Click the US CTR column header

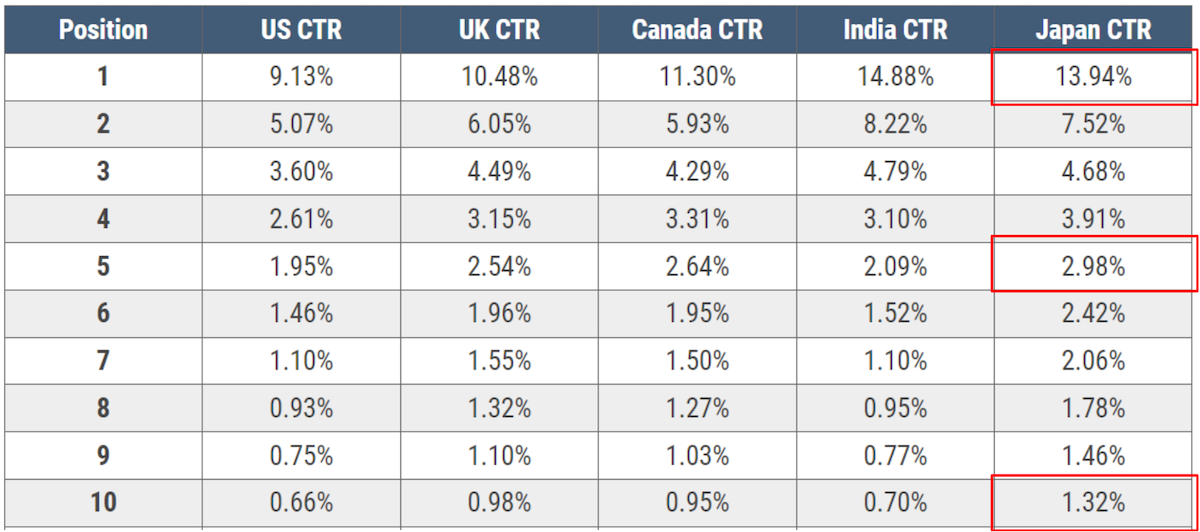click(301, 29)
